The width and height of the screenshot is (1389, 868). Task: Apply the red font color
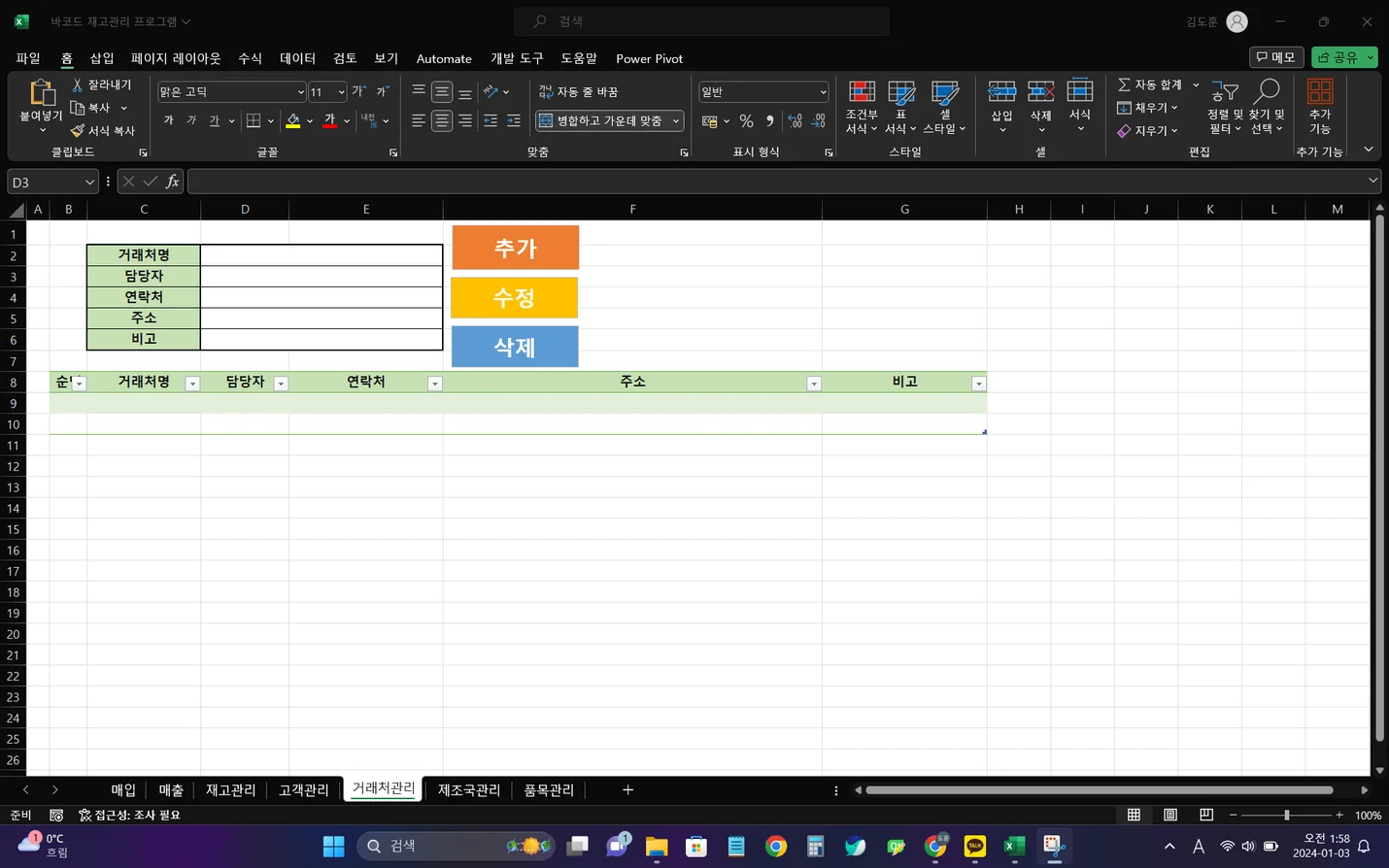coord(330,120)
